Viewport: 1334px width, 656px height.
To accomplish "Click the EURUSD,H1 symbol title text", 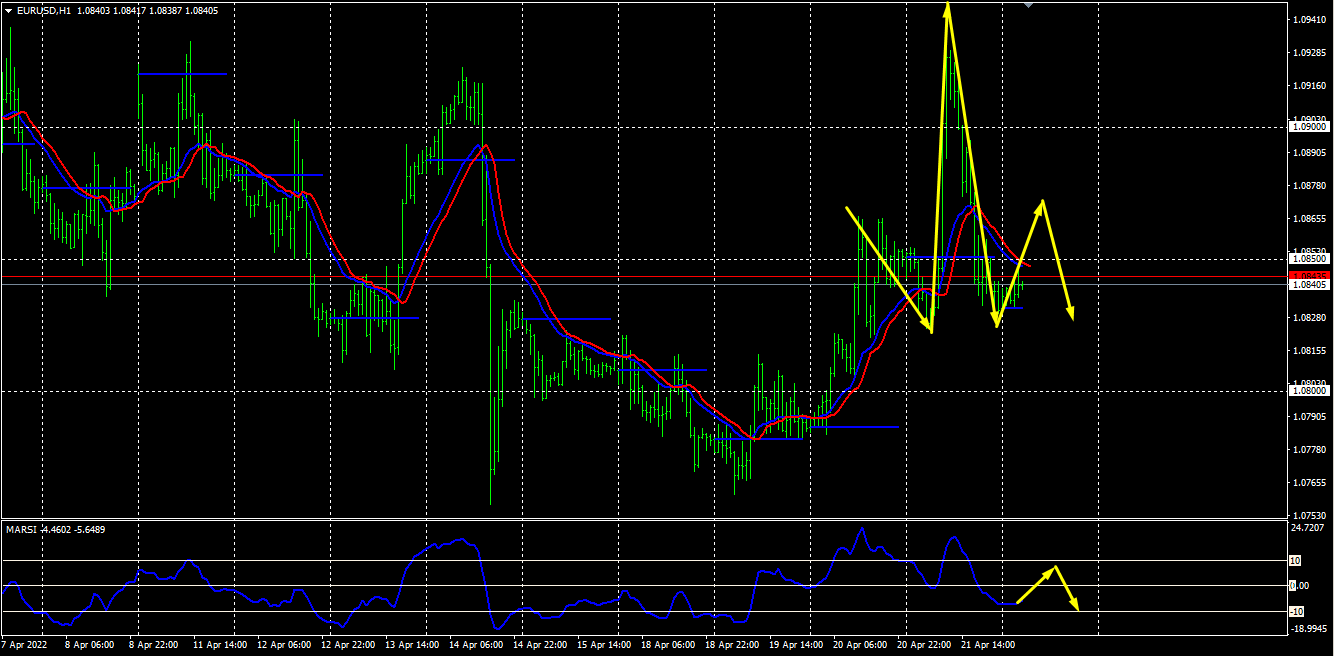I will point(44,10).
